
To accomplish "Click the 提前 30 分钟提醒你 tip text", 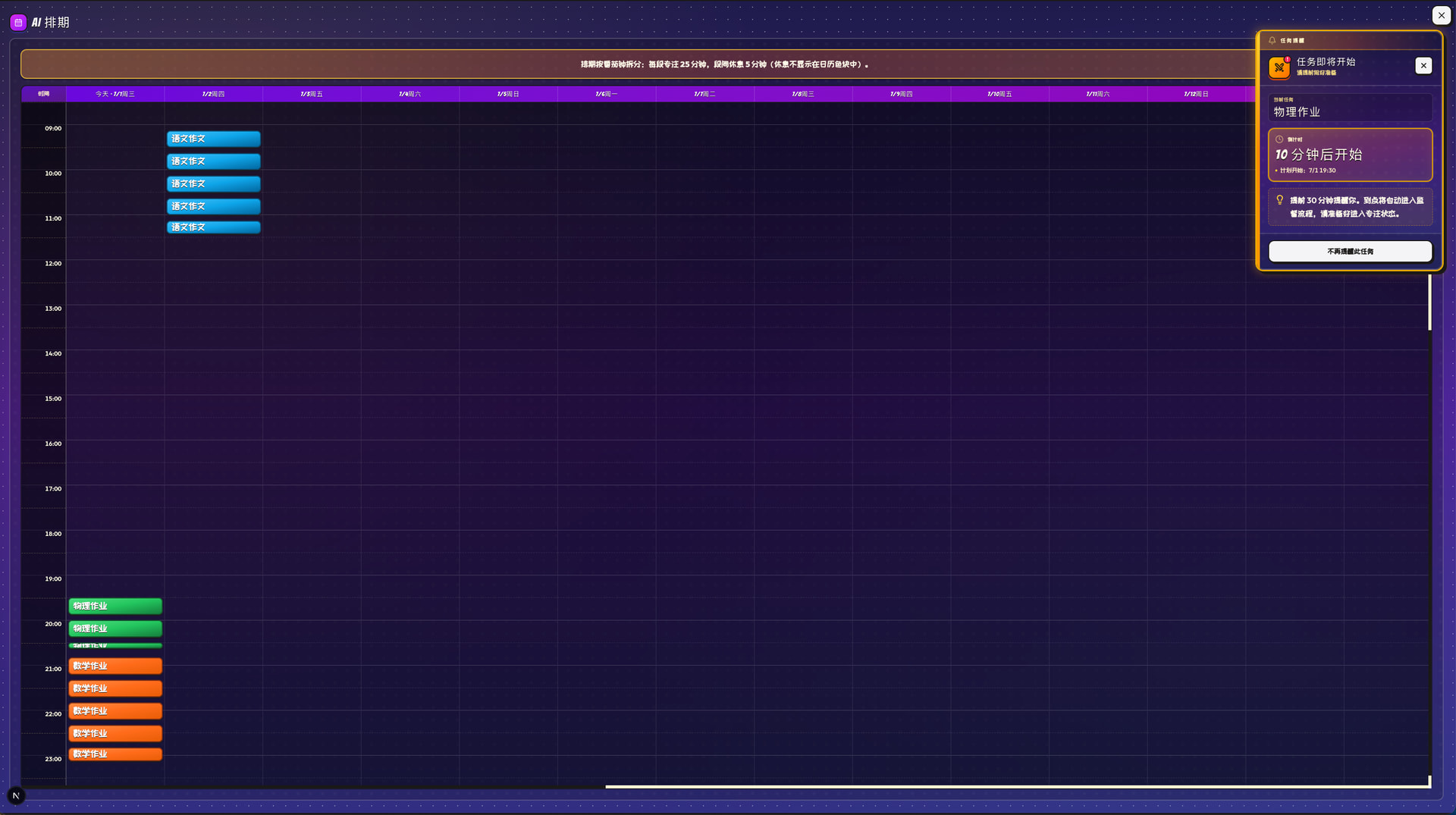I will [x=1357, y=207].
